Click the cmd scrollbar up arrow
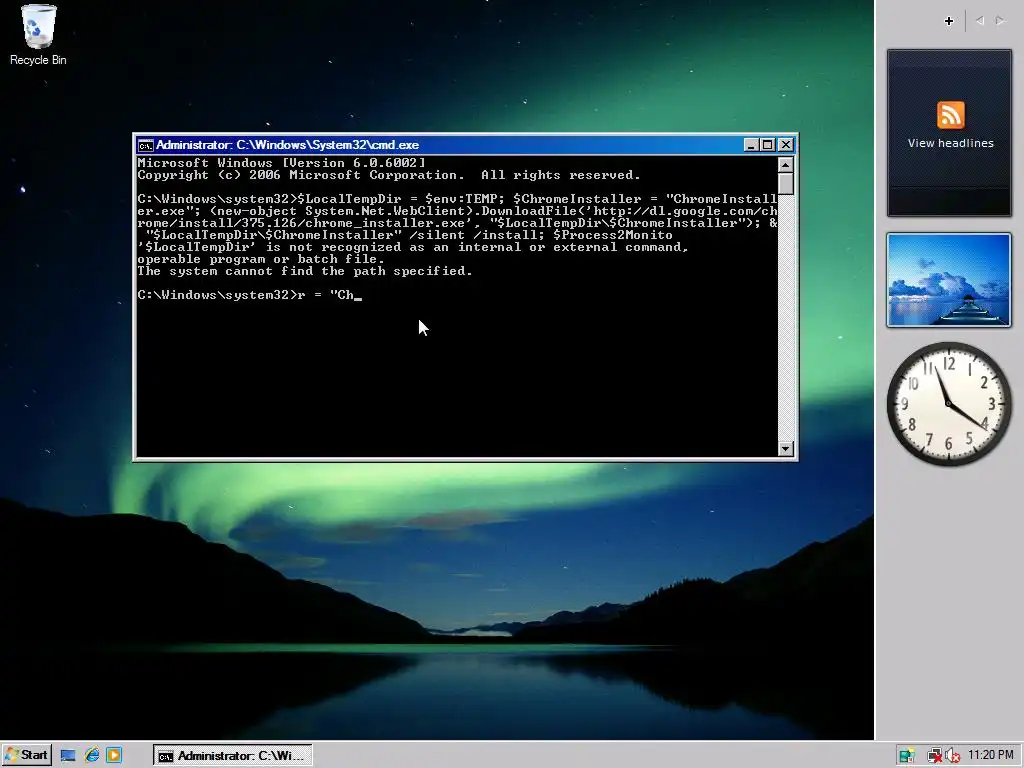 click(x=786, y=165)
